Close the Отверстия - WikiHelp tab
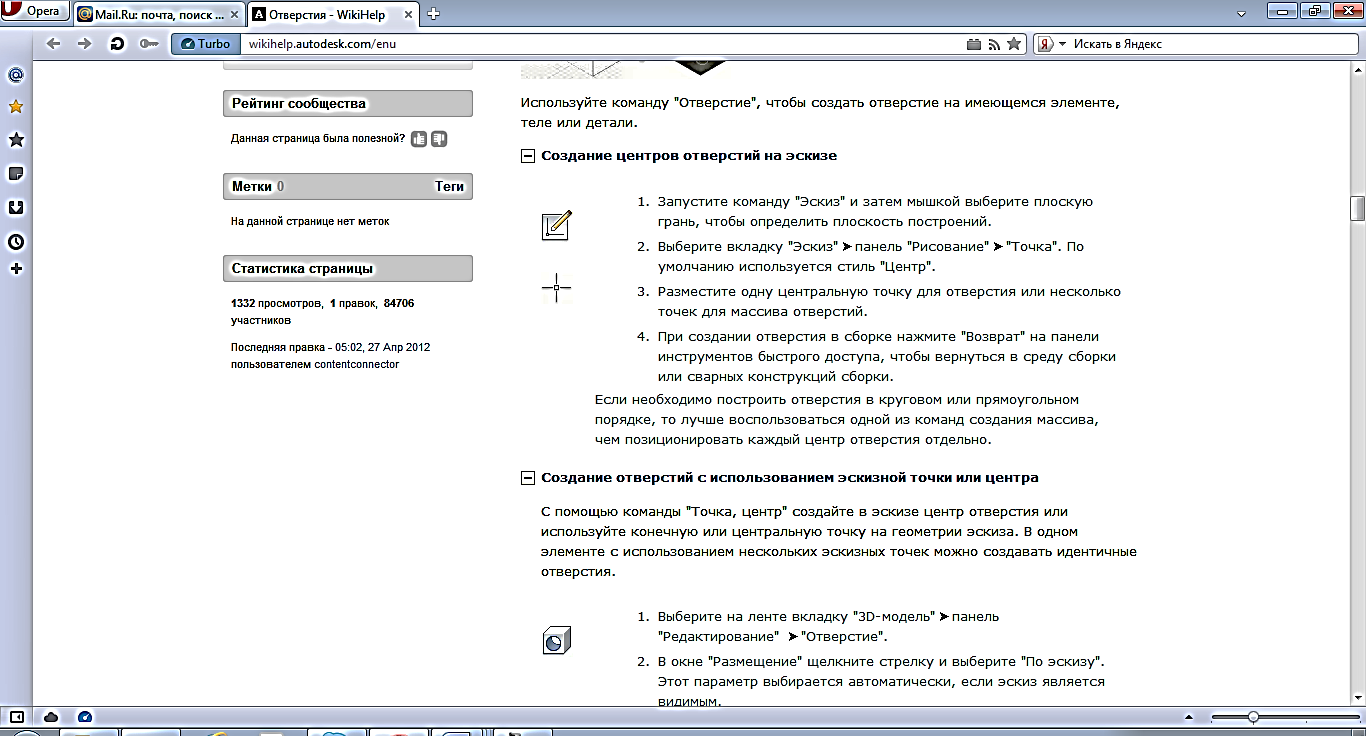1366x736 pixels. pyautogui.click(x=410, y=14)
